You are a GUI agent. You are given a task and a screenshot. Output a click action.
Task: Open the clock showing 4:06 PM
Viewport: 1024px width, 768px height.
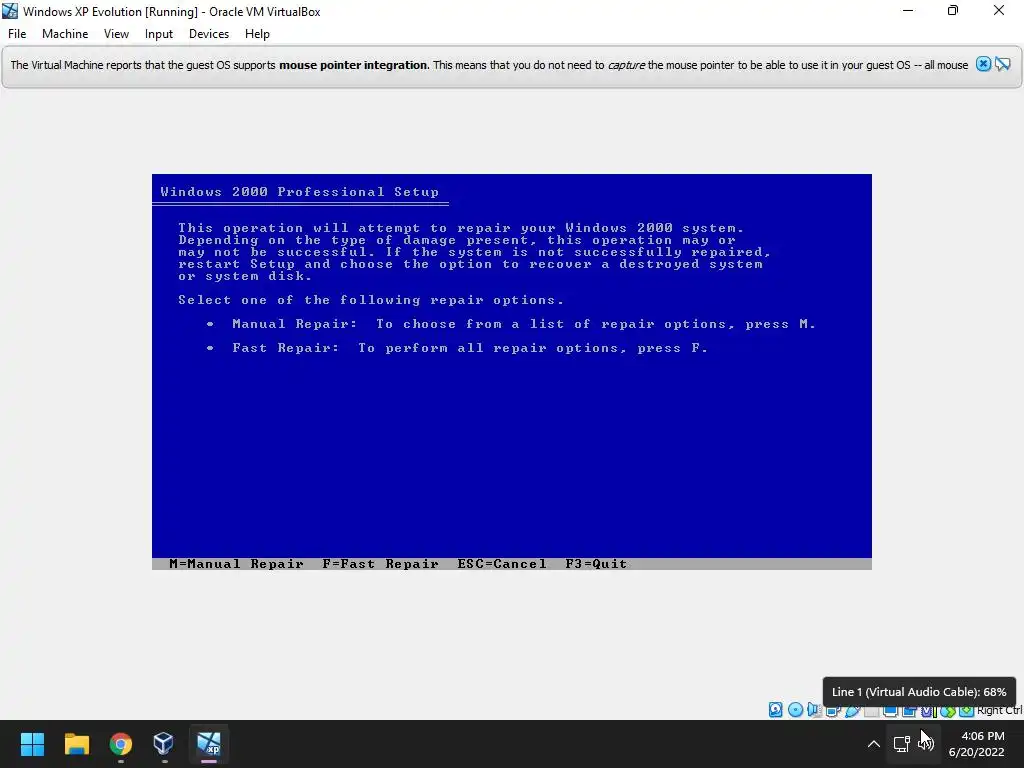pos(976,744)
